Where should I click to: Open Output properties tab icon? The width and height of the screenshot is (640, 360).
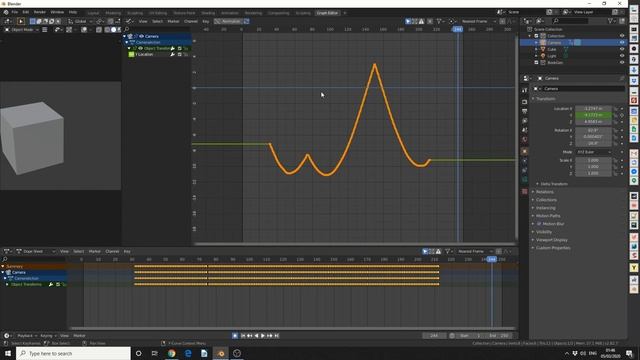point(524,111)
